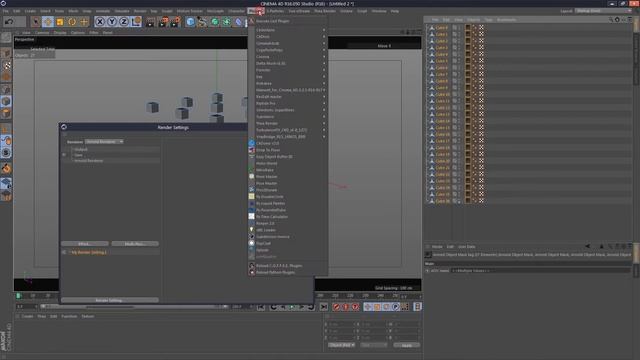Click the highlighted blue cube mode icon in the left palette
The width and height of the screenshot is (640, 360).
coord(6,102)
